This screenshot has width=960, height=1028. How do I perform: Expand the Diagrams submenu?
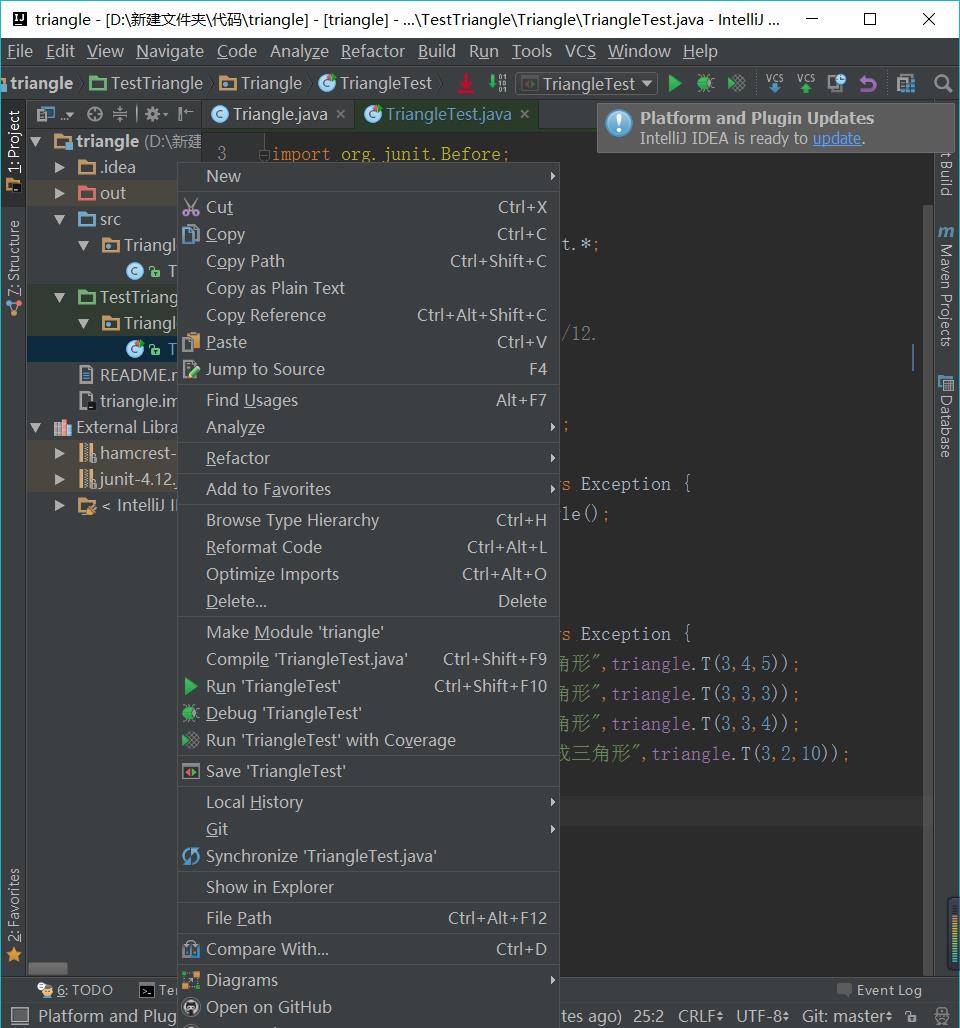point(369,980)
